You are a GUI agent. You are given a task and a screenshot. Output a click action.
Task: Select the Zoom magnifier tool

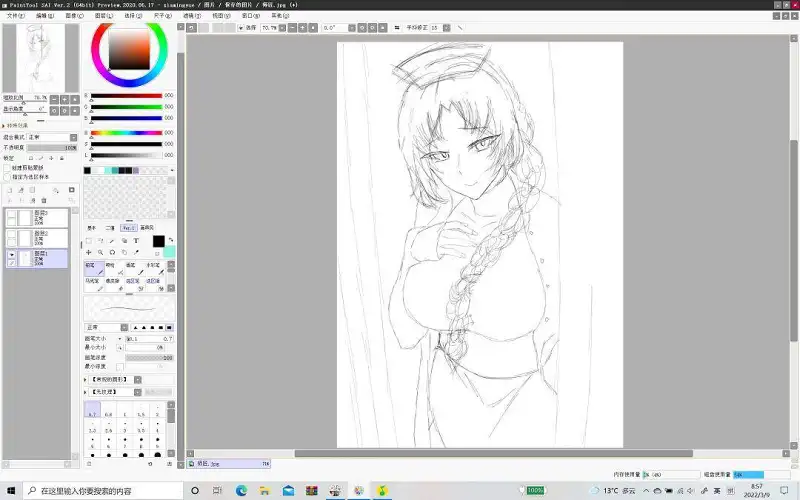tap(101, 252)
